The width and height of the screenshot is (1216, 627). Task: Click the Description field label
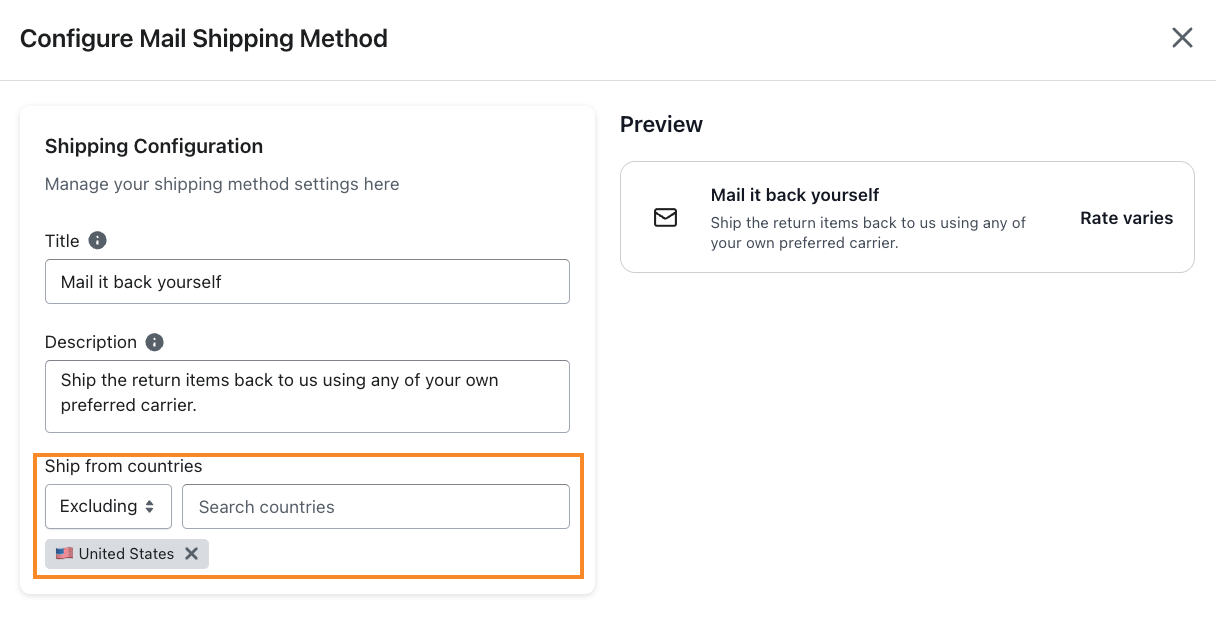(x=91, y=342)
